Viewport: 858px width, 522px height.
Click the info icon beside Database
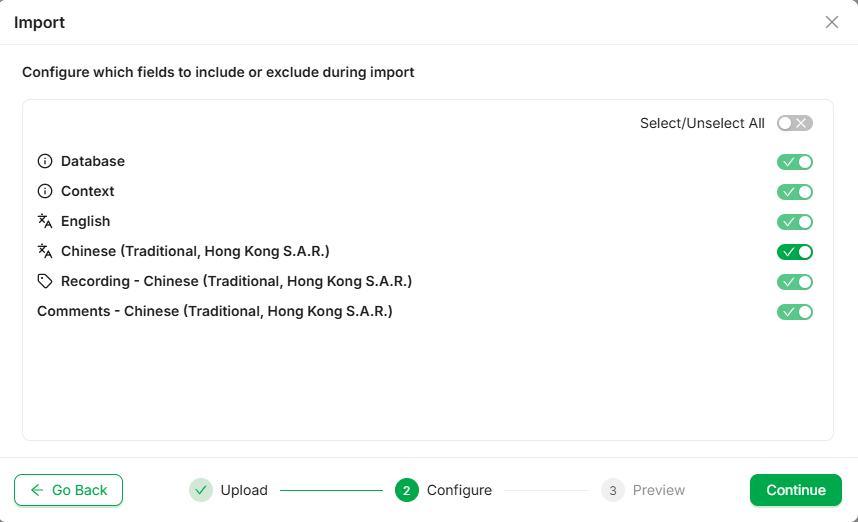pos(44,161)
